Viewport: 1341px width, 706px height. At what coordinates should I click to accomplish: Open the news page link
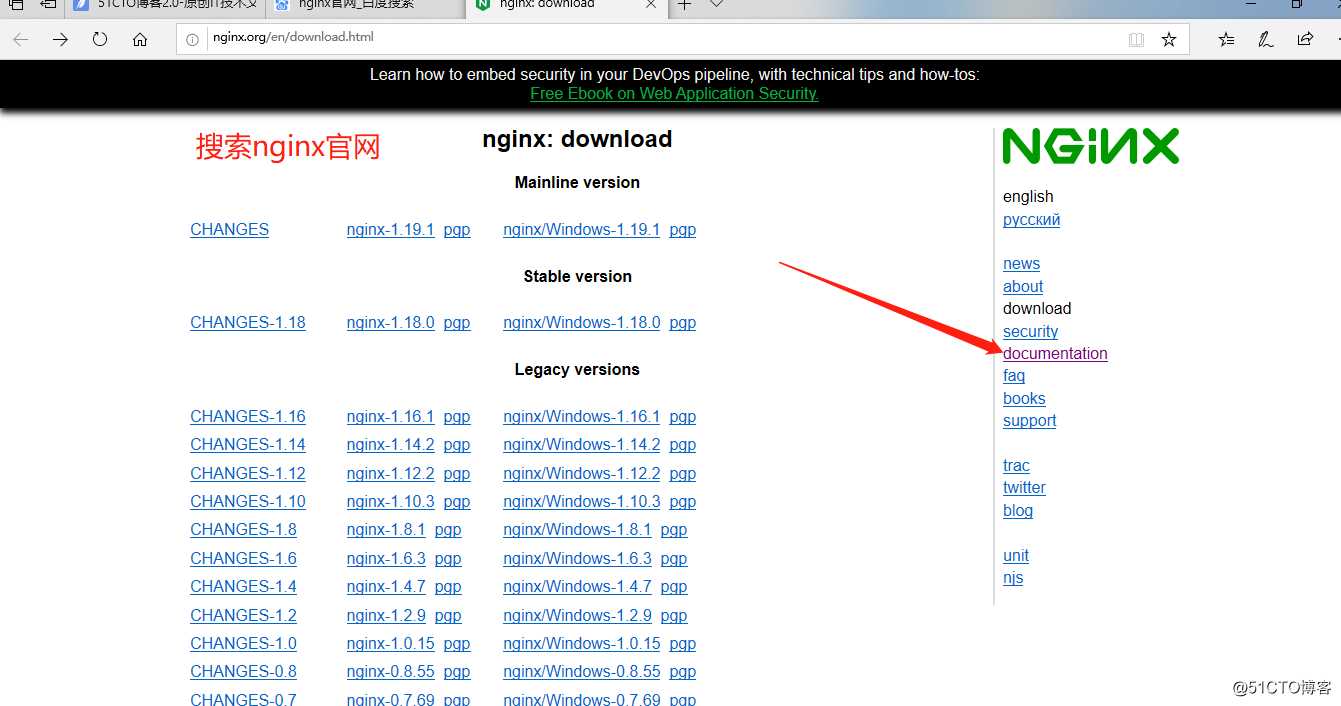pos(1021,264)
